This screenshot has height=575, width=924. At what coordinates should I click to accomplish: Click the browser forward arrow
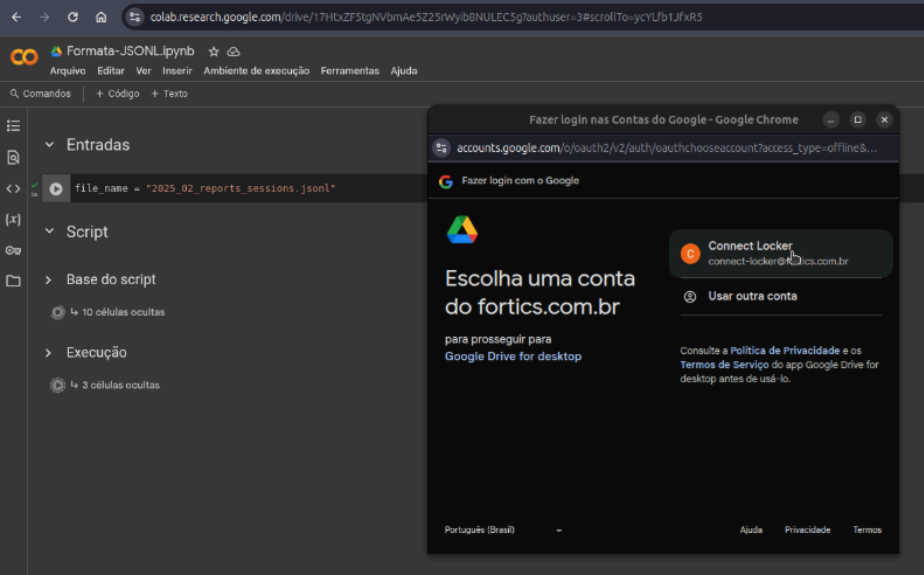point(45,17)
